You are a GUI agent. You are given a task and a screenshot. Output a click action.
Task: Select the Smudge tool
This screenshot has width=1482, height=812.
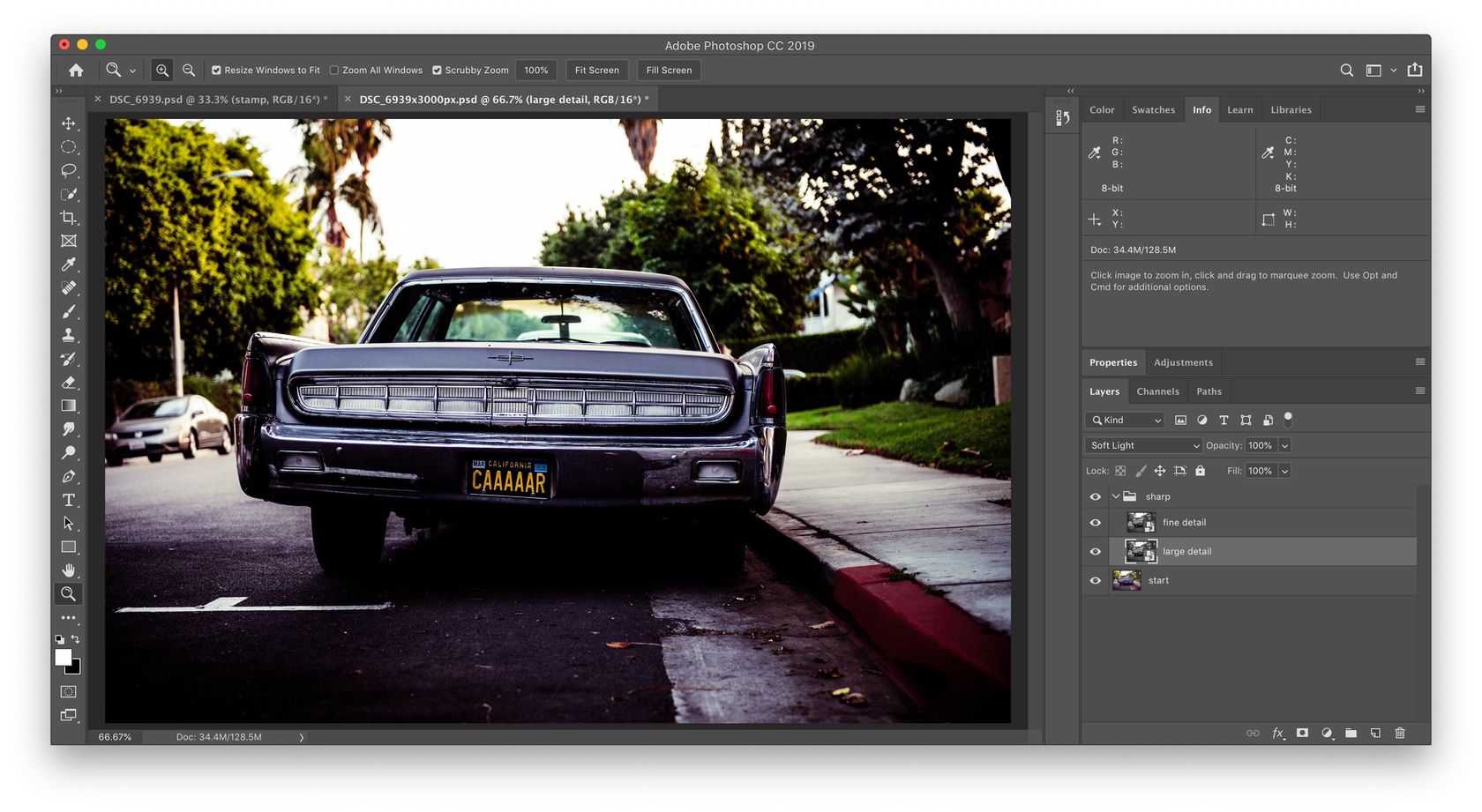click(x=68, y=429)
